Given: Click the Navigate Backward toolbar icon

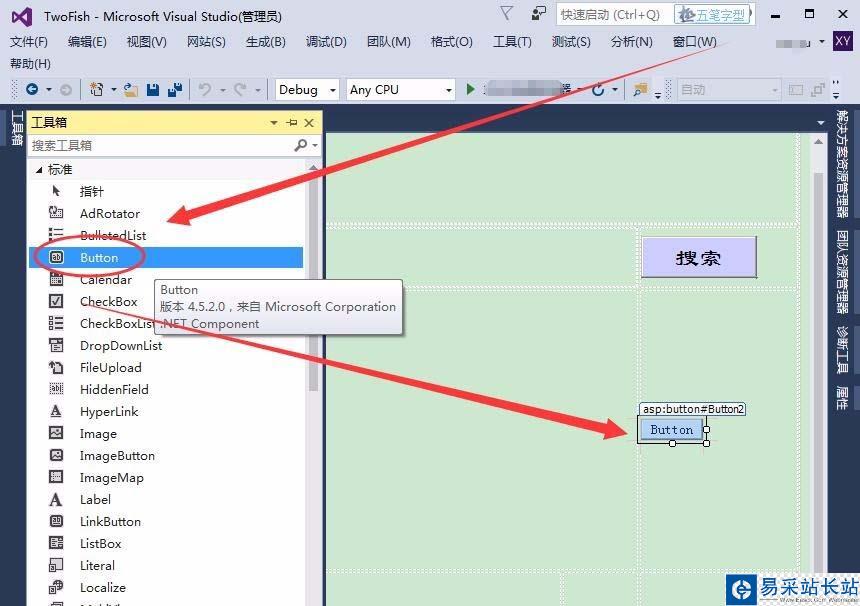Looking at the screenshot, I should (x=32, y=89).
